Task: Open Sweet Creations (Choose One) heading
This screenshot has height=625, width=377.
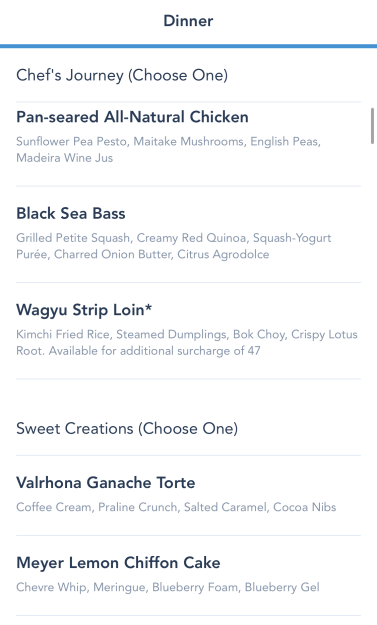Action: (x=127, y=428)
